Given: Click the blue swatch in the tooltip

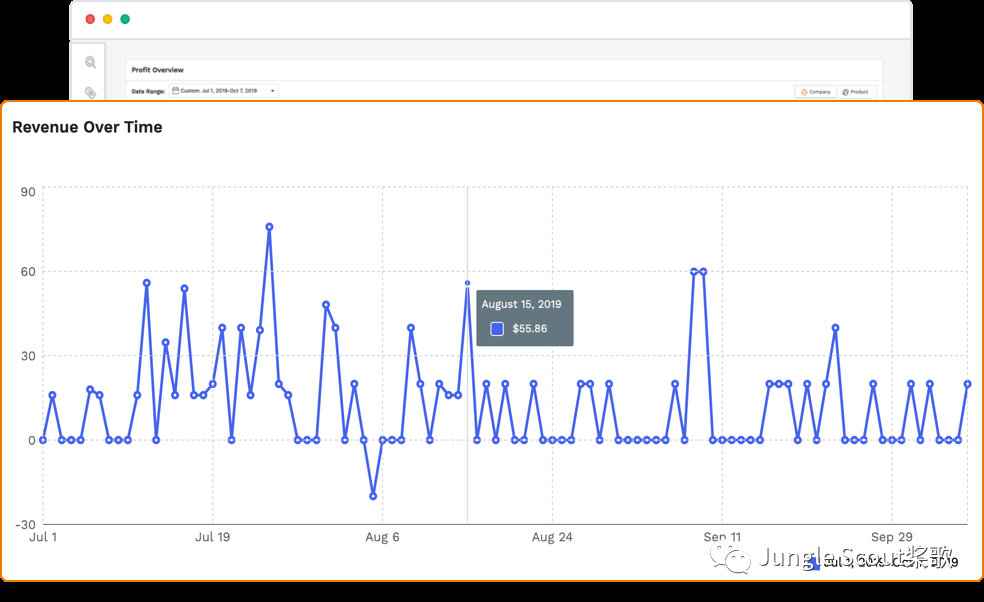Looking at the screenshot, I should (x=497, y=329).
